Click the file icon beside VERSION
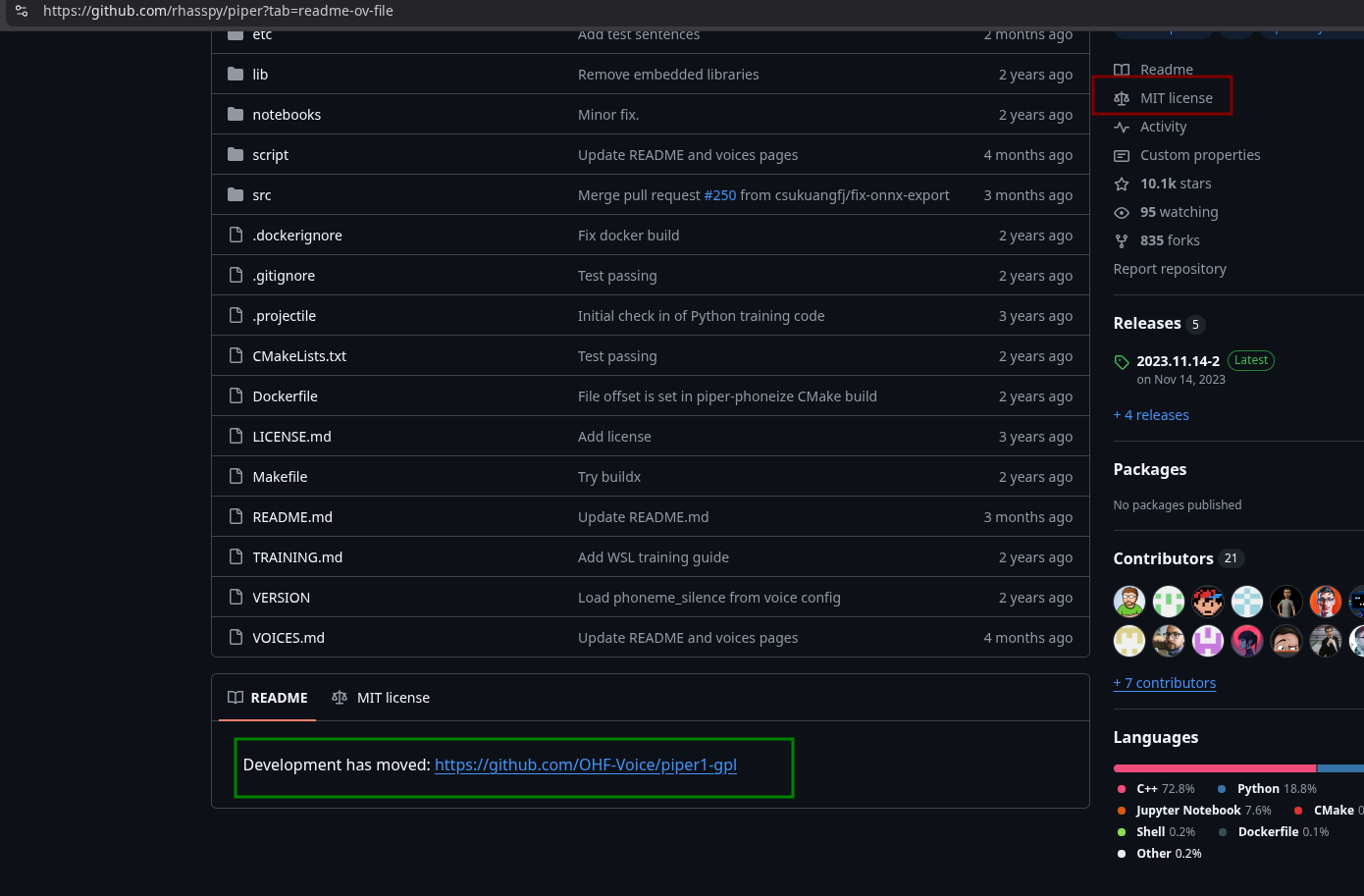The height and width of the screenshot is (896, 1364). (x=236, y=598)
